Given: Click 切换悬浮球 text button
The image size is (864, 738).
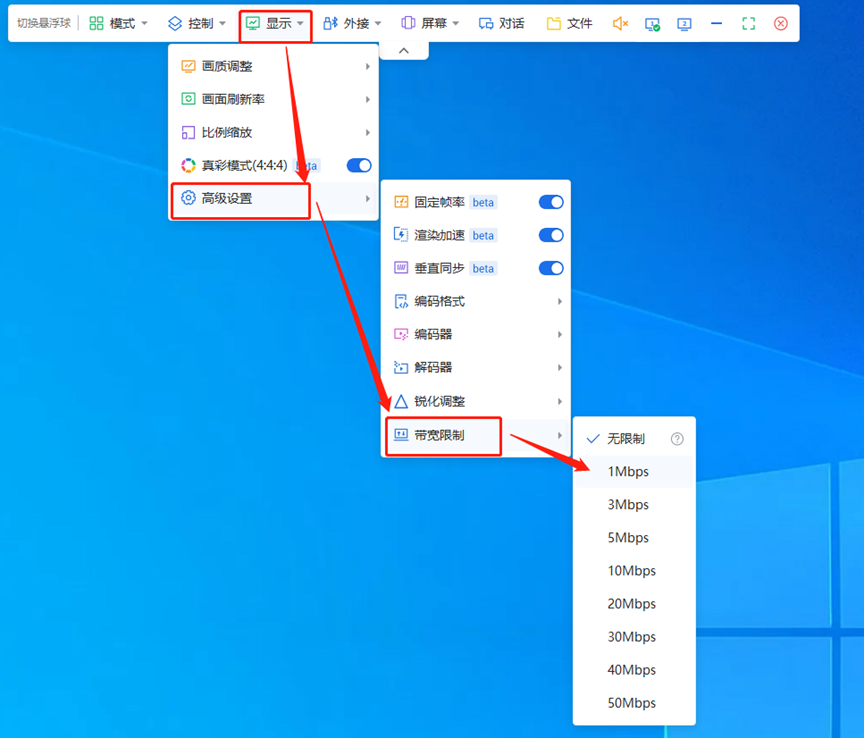Looking at the screenshot, I should [x=43, y=23].
